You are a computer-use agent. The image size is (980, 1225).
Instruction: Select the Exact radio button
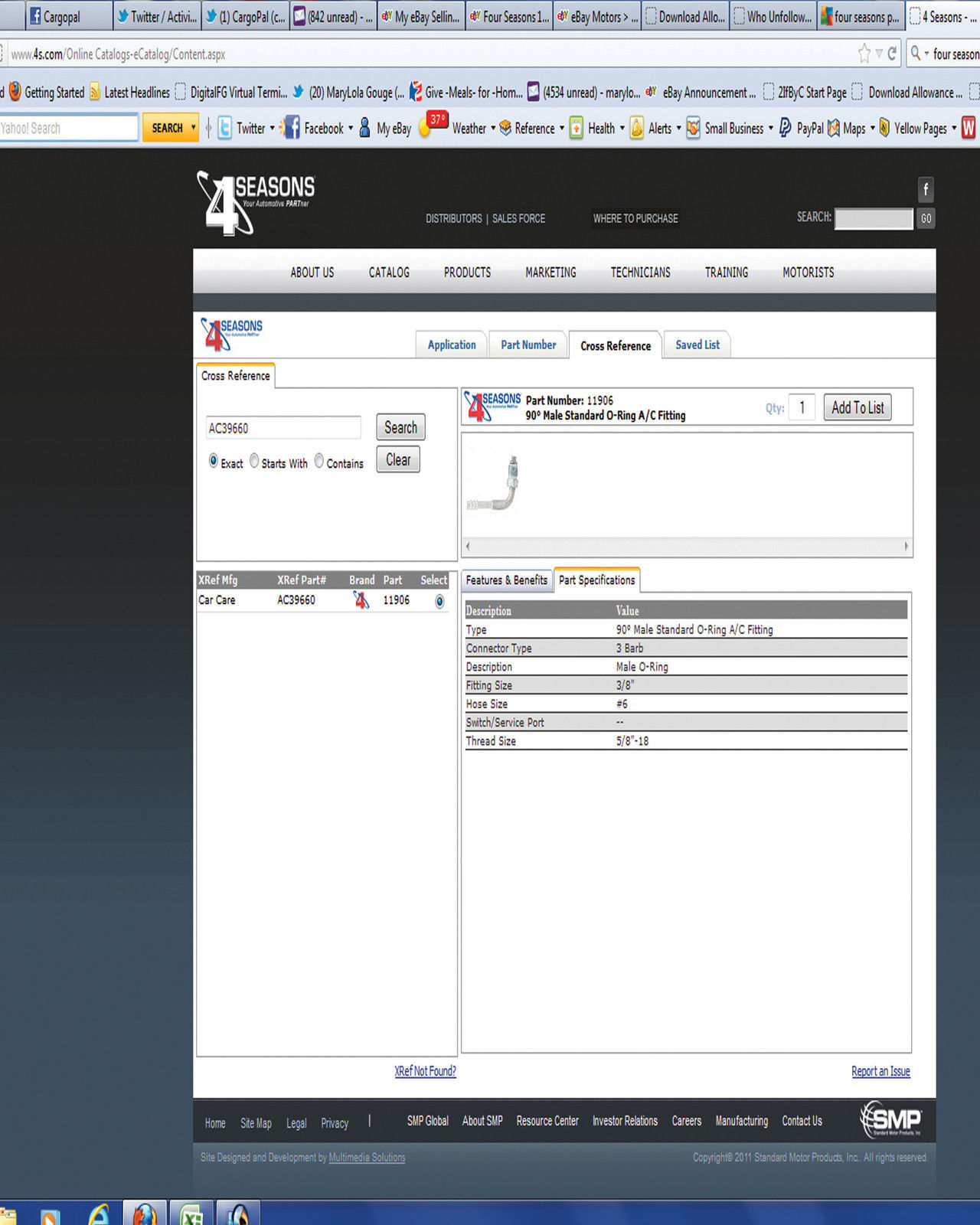(214, 461)
